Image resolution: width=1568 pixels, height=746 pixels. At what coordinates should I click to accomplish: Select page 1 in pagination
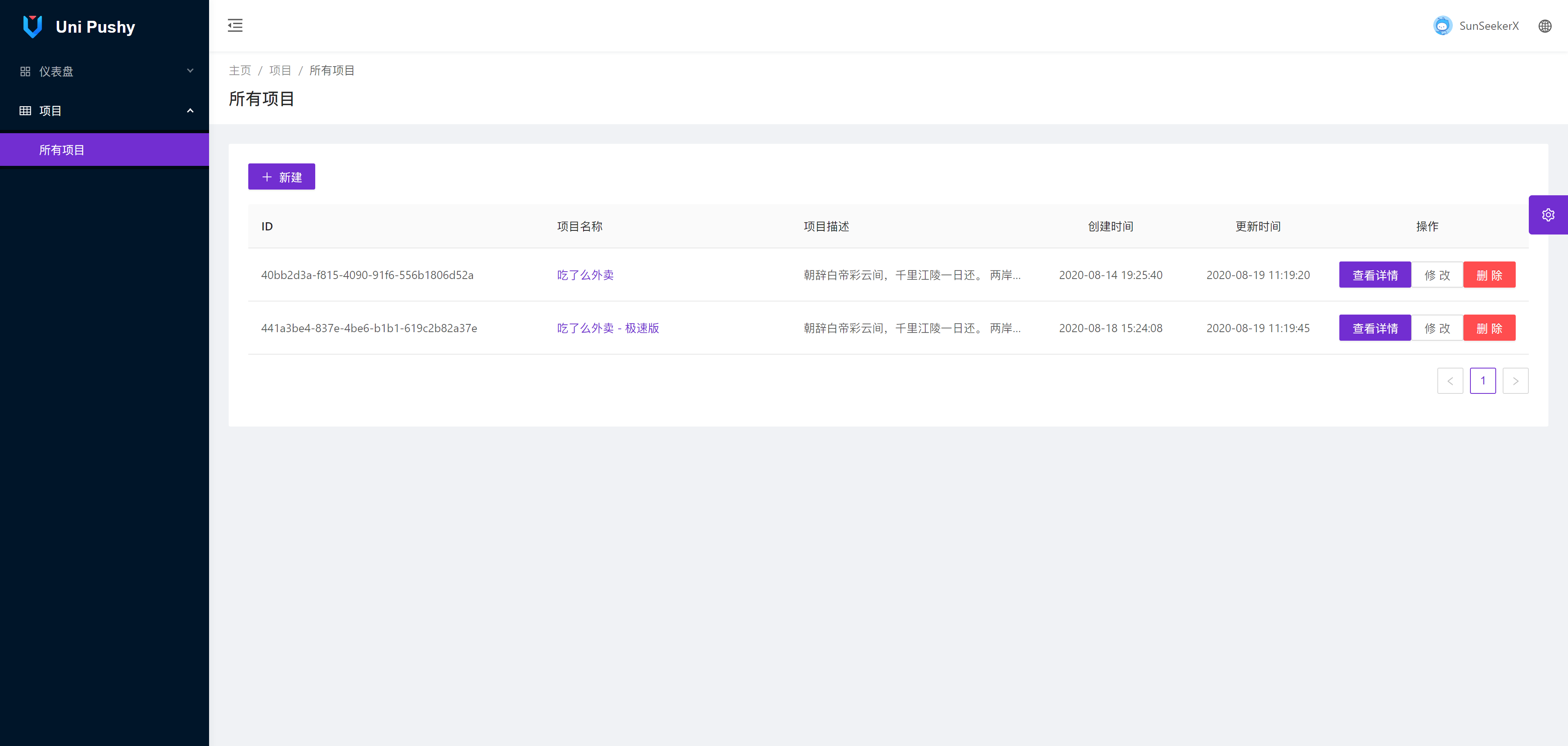1482,381
